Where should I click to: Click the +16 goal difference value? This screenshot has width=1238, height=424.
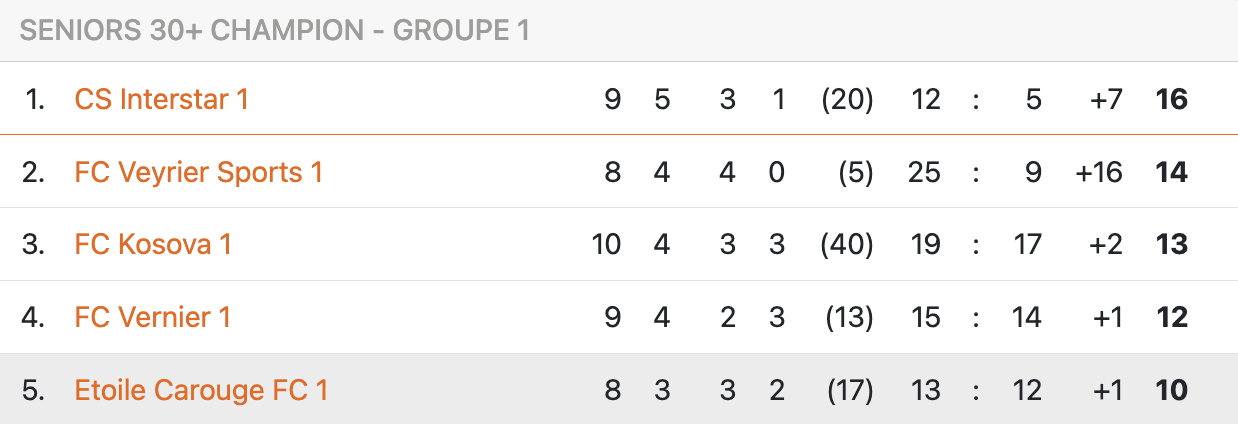coord(1099,172)
